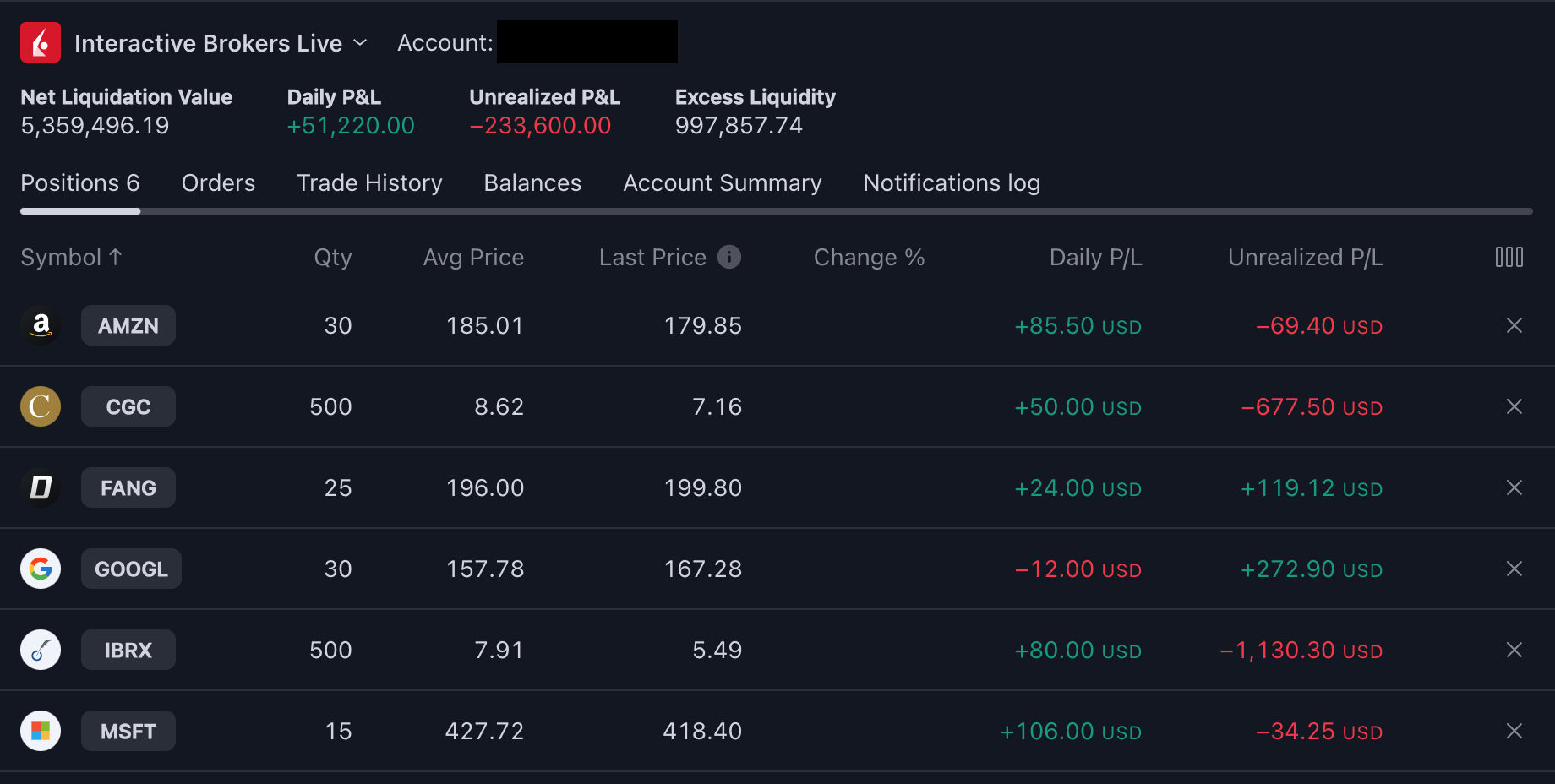Click the Google logo icon
Image resolution: width=1555 pixels, height=784 pixels.
(x=41, y=569)
